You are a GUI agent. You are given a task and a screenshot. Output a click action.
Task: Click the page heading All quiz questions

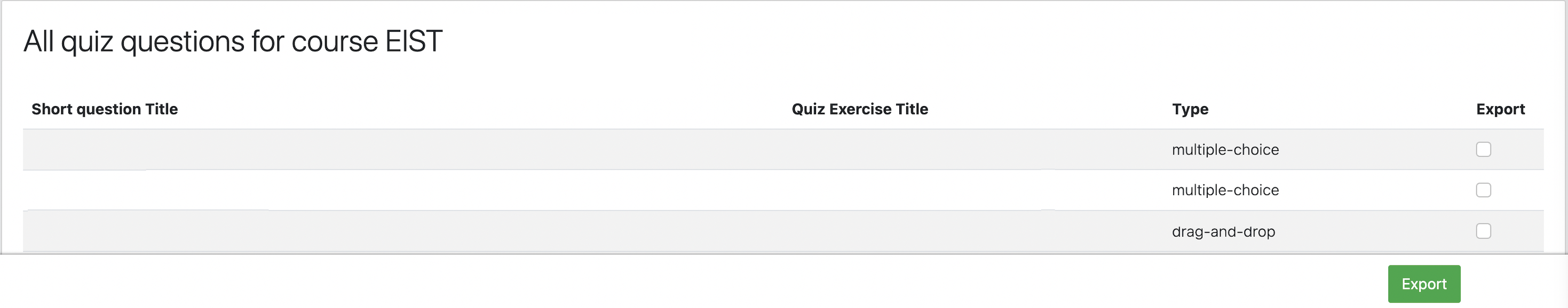[x=233, y=42]
